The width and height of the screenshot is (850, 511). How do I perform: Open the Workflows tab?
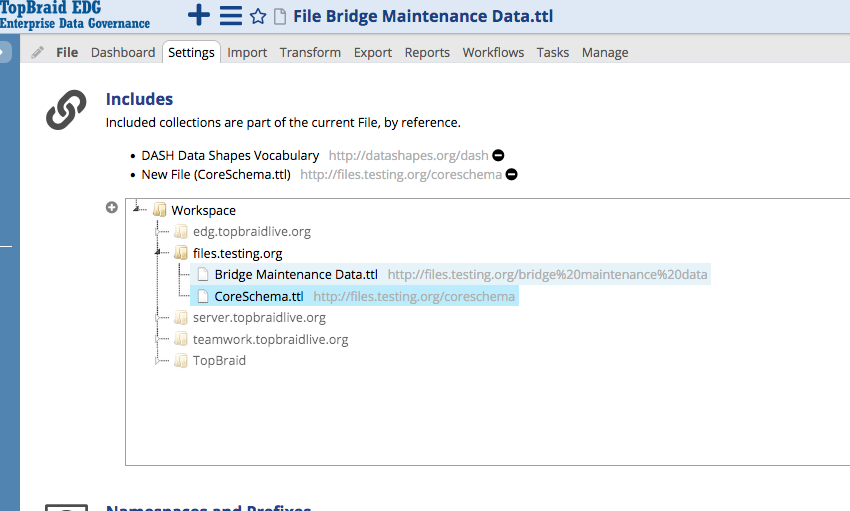coord(493,52)
